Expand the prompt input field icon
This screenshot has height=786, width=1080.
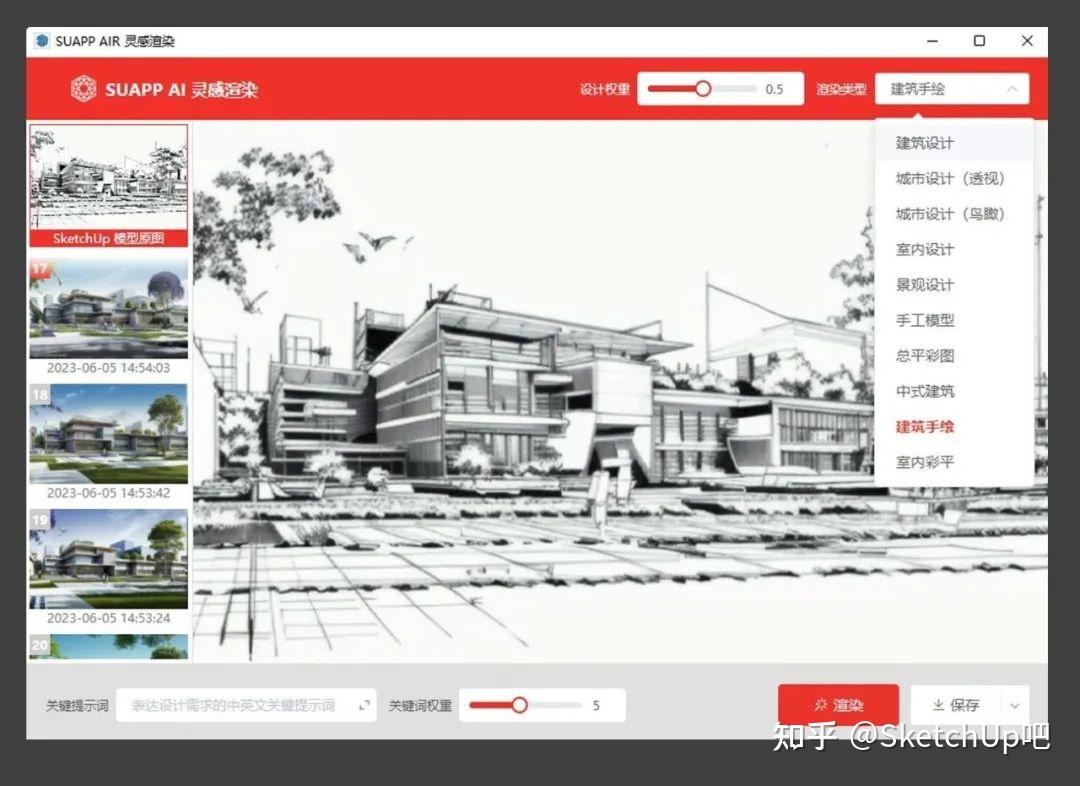(x=364, y=705)
